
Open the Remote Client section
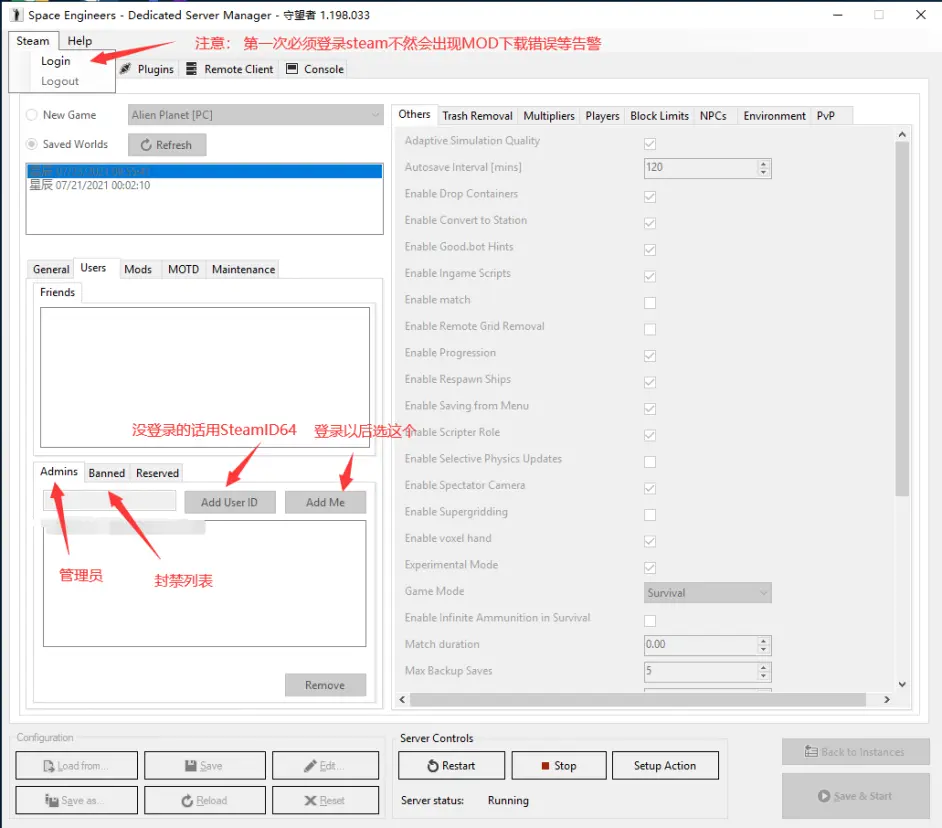click(x=230, y=69)
